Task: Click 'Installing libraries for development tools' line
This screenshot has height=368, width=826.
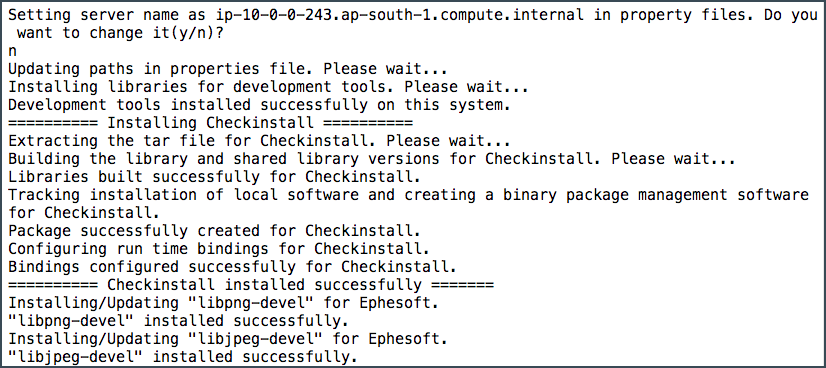Action: (x=269, y=87)
